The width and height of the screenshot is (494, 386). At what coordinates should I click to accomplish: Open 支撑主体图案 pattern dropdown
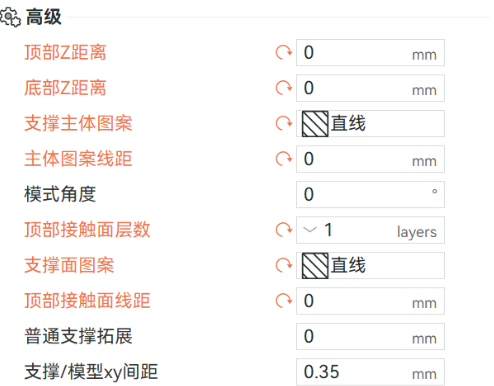tap(370, 124)
